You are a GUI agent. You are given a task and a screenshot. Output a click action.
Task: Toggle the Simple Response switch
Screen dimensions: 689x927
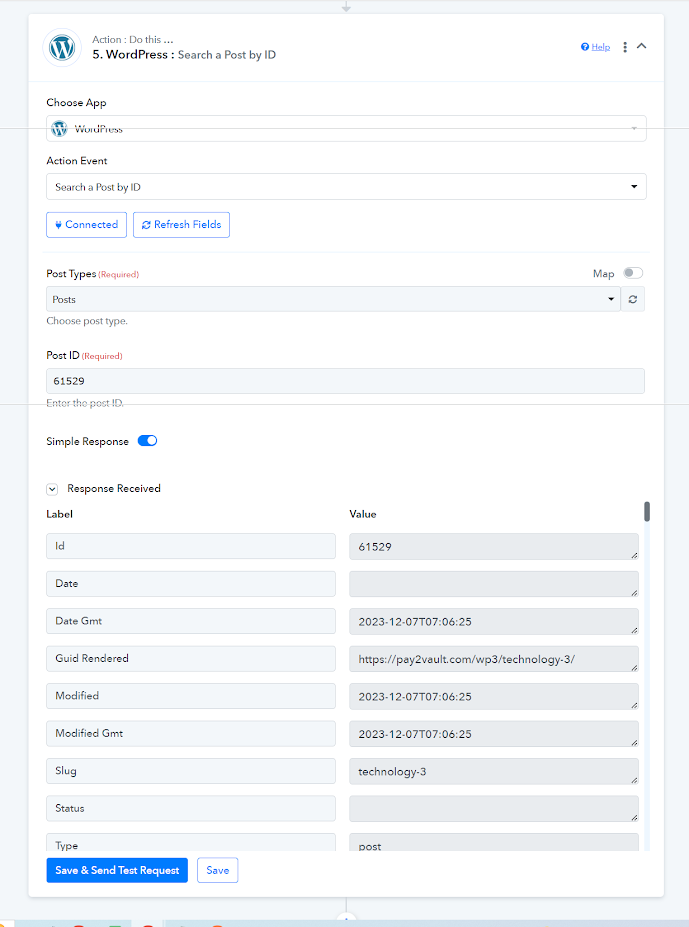tap(147, 441)
